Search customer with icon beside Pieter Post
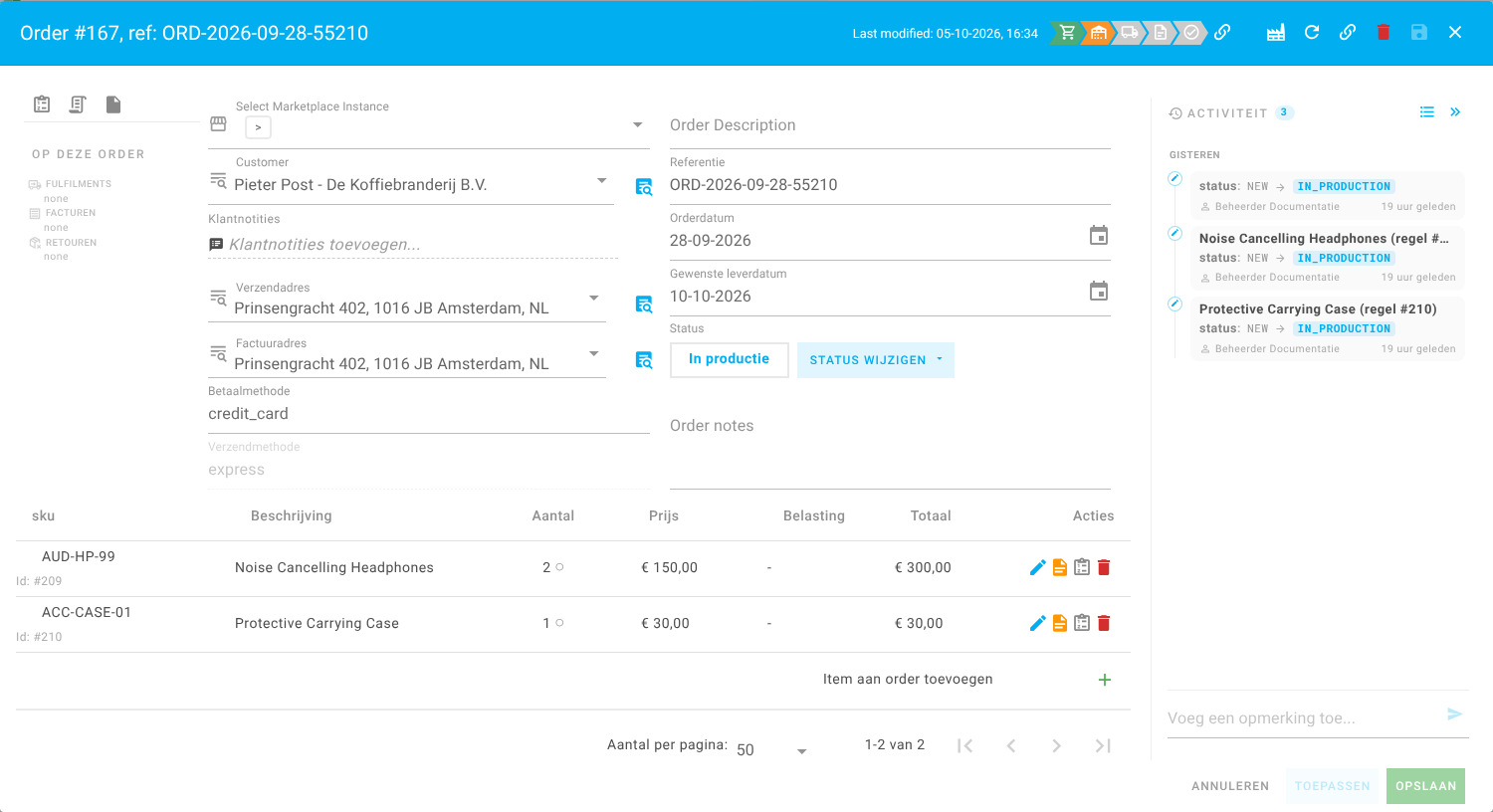Image resolution: width=1493 pixels, height=812 pixels. point(644,186)
